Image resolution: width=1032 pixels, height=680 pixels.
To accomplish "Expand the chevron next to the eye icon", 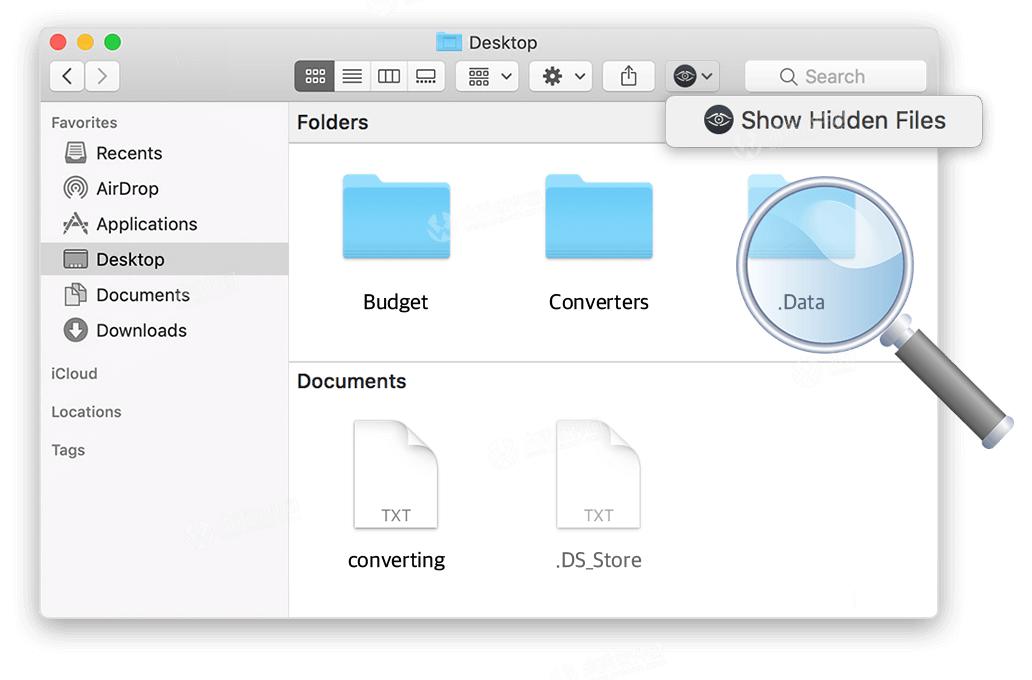I will 707,76.
